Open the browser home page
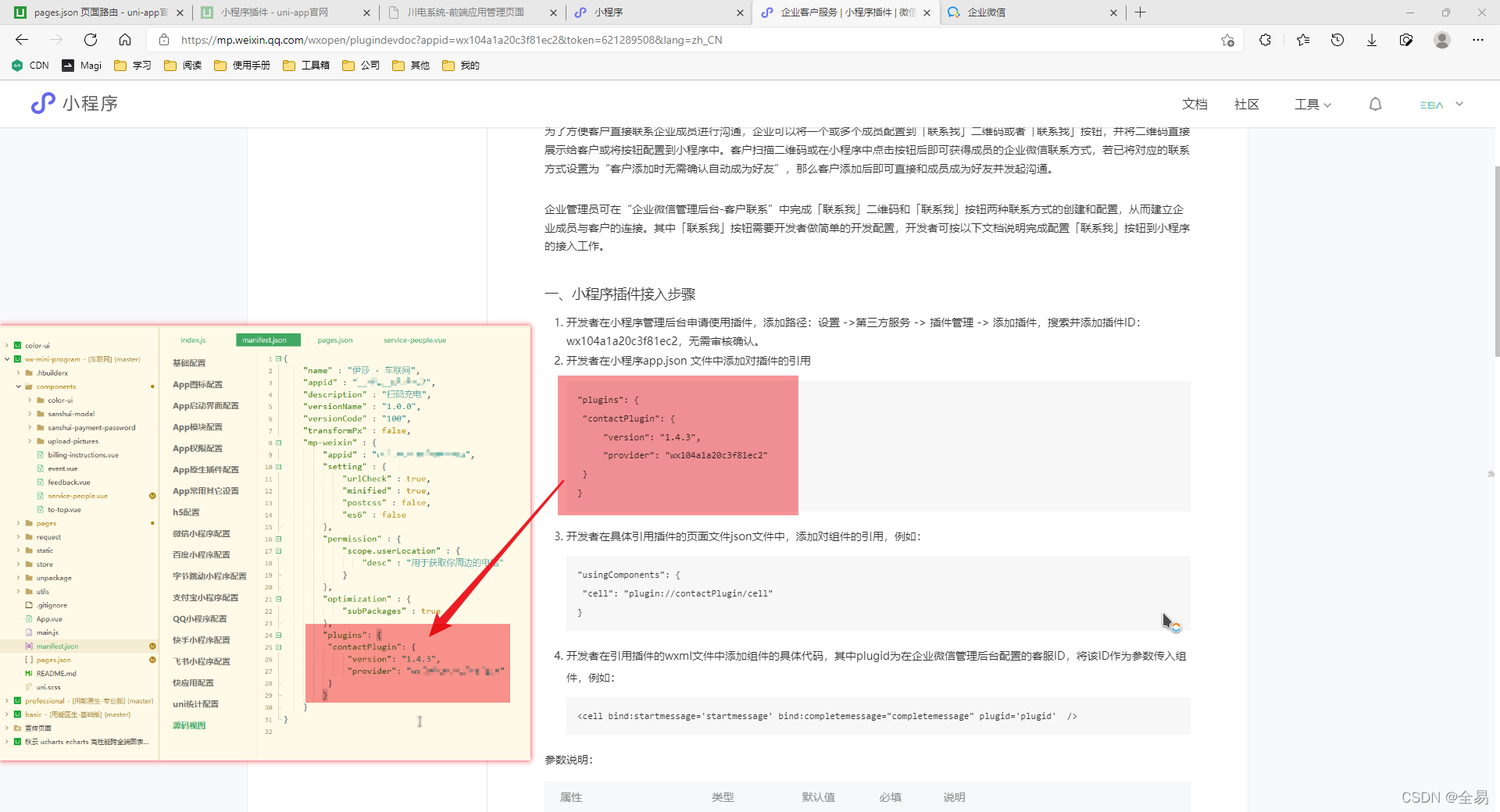 click(125, 40)
